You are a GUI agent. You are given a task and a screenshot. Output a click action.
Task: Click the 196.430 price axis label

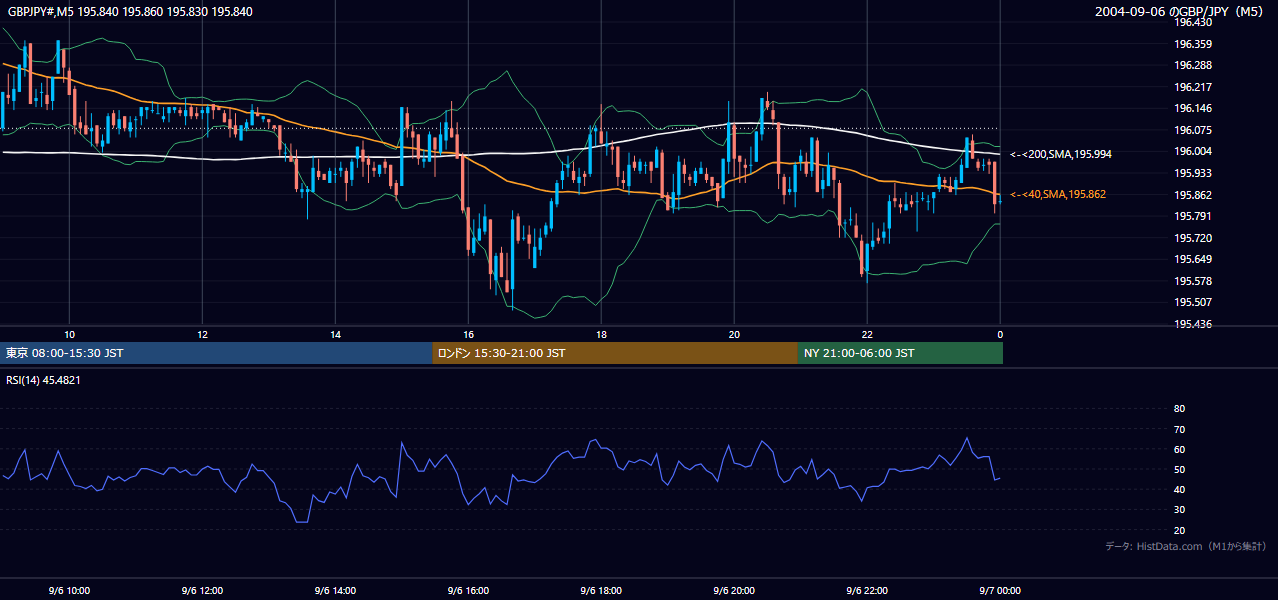point(1192,22)
